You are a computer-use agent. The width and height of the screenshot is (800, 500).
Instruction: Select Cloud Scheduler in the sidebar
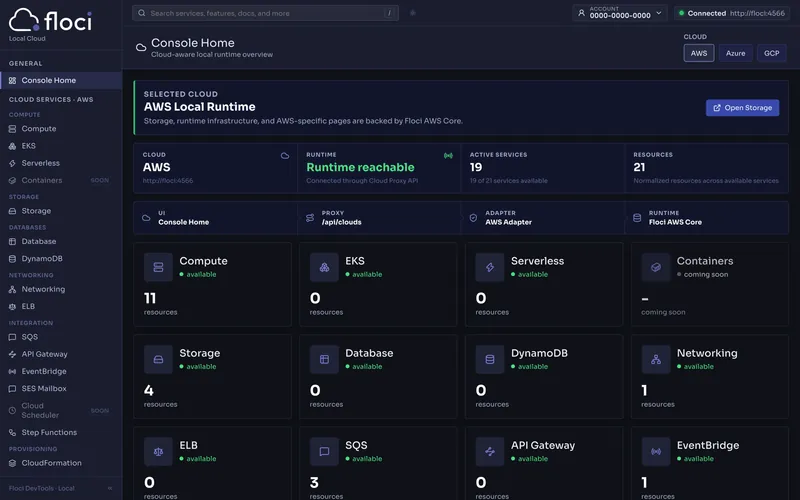pyautogui.click(x=61, y=410)
